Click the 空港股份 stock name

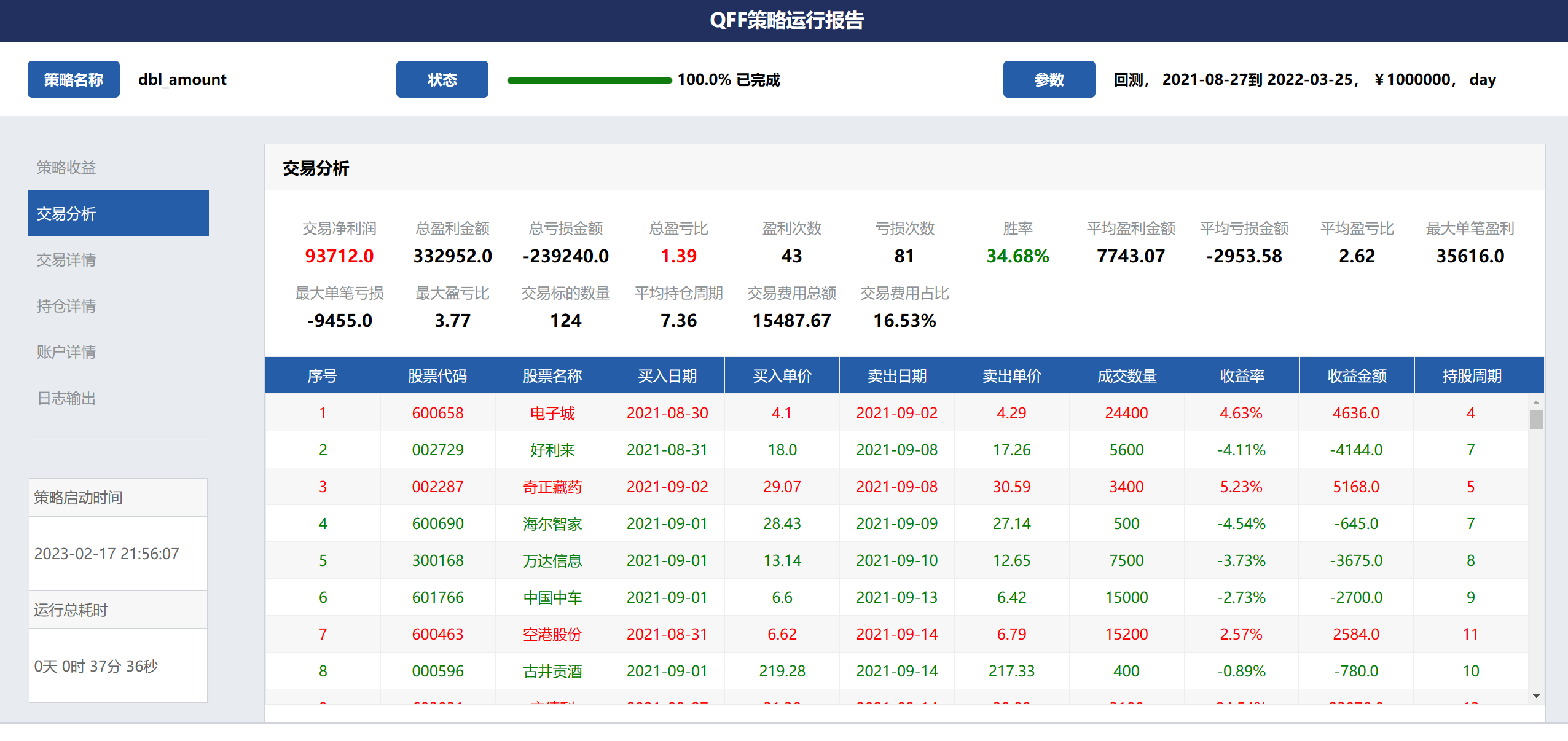(x=552, y=634)
